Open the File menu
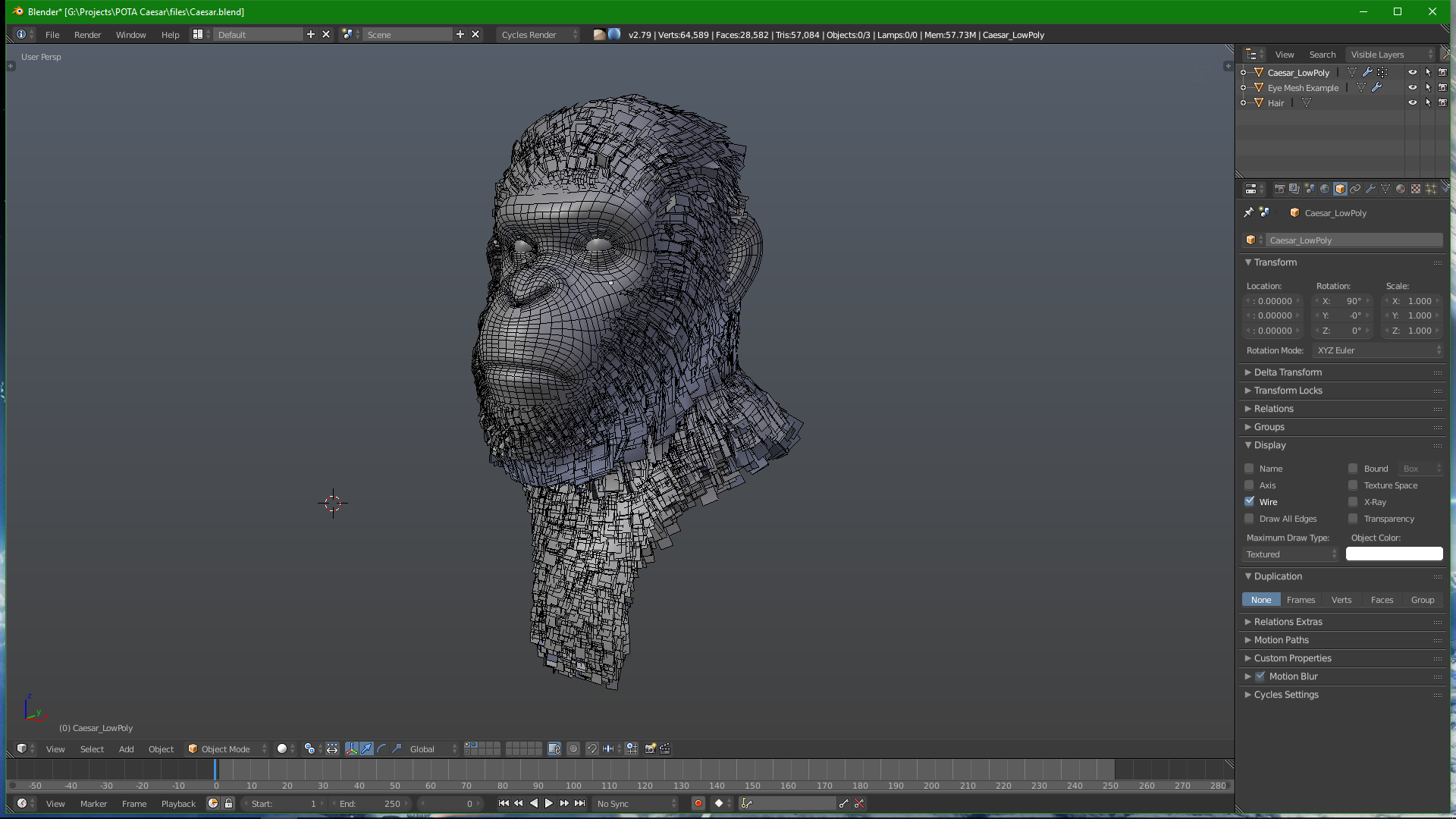1456x819 pixels. coord(52,35)
